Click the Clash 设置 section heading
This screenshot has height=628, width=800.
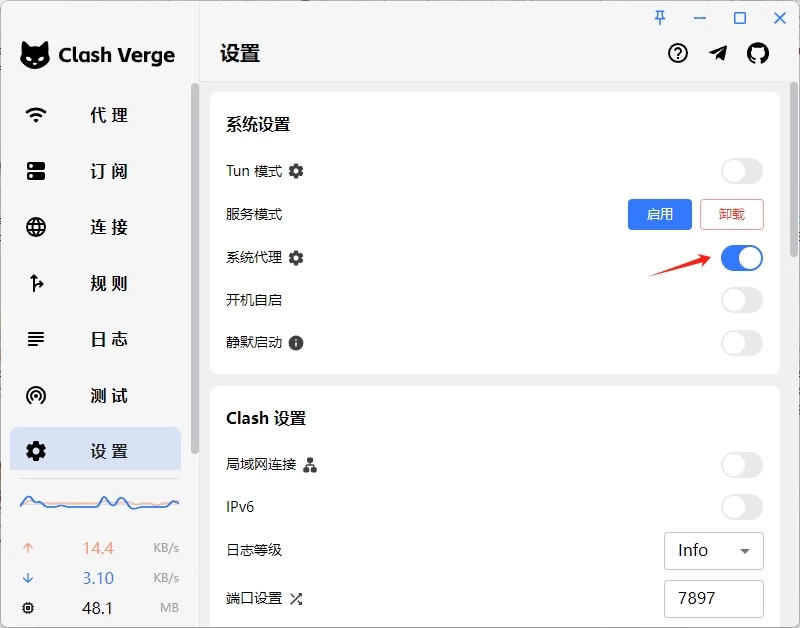pyautogui.click(x=266, y=418)
